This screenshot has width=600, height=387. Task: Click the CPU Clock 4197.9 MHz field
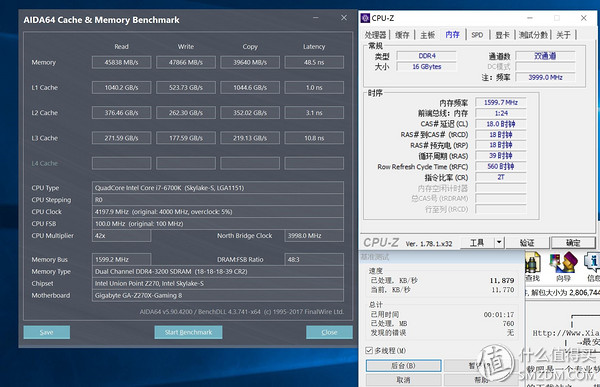218,212
